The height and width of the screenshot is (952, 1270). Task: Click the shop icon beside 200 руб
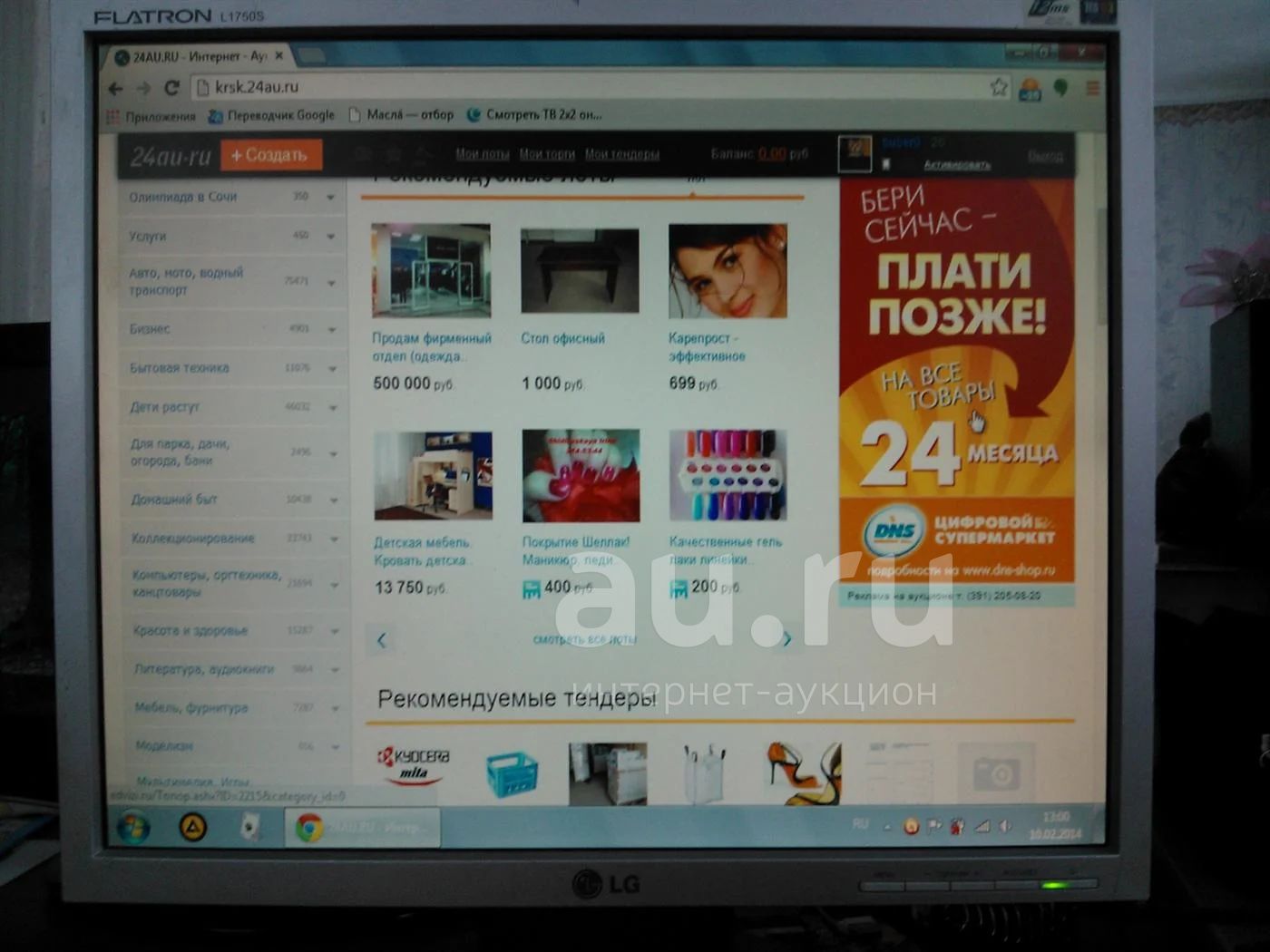pos(679,589)
